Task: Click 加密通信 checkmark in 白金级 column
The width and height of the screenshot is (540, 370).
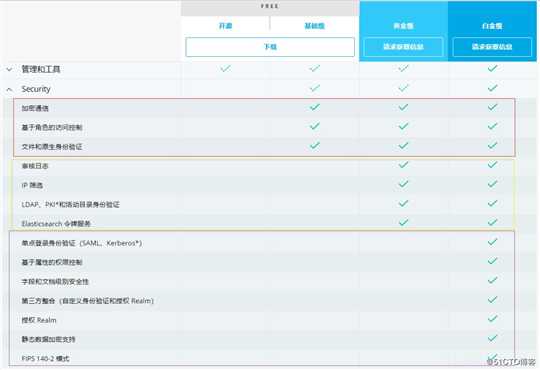Action: pyautogui.click(x=492, y=107)
